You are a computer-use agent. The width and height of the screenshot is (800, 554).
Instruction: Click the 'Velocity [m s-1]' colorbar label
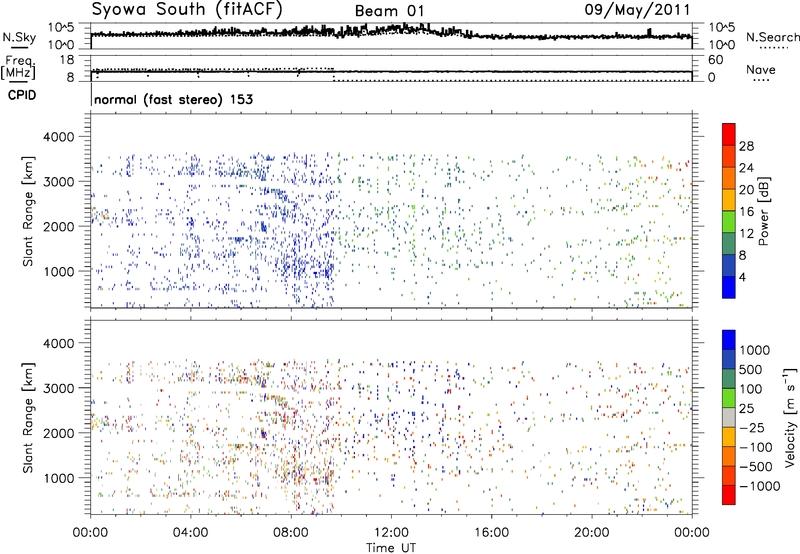coord(790,417)
